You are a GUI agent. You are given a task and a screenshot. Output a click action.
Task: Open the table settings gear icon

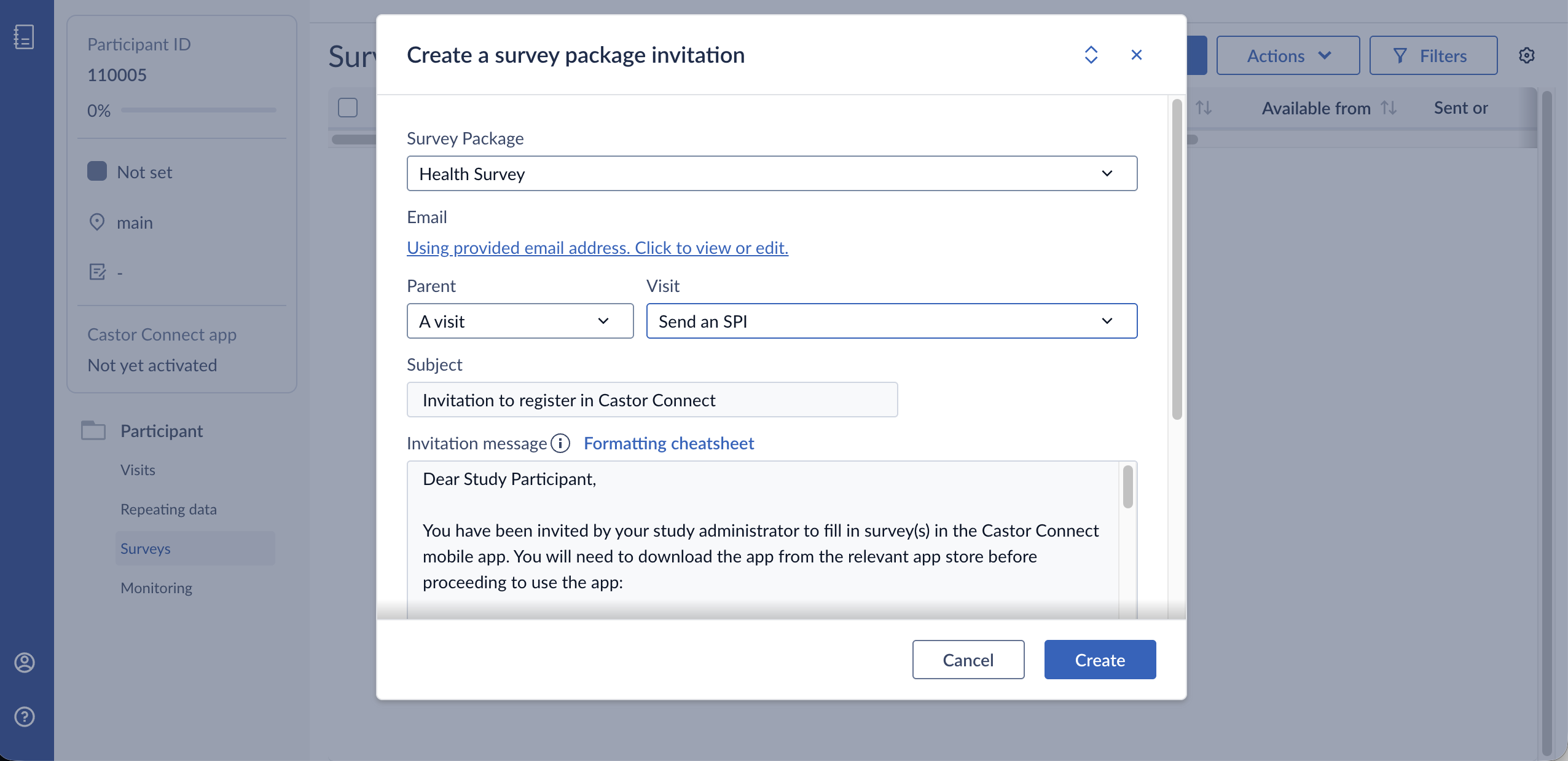(x=1527, y=55)
